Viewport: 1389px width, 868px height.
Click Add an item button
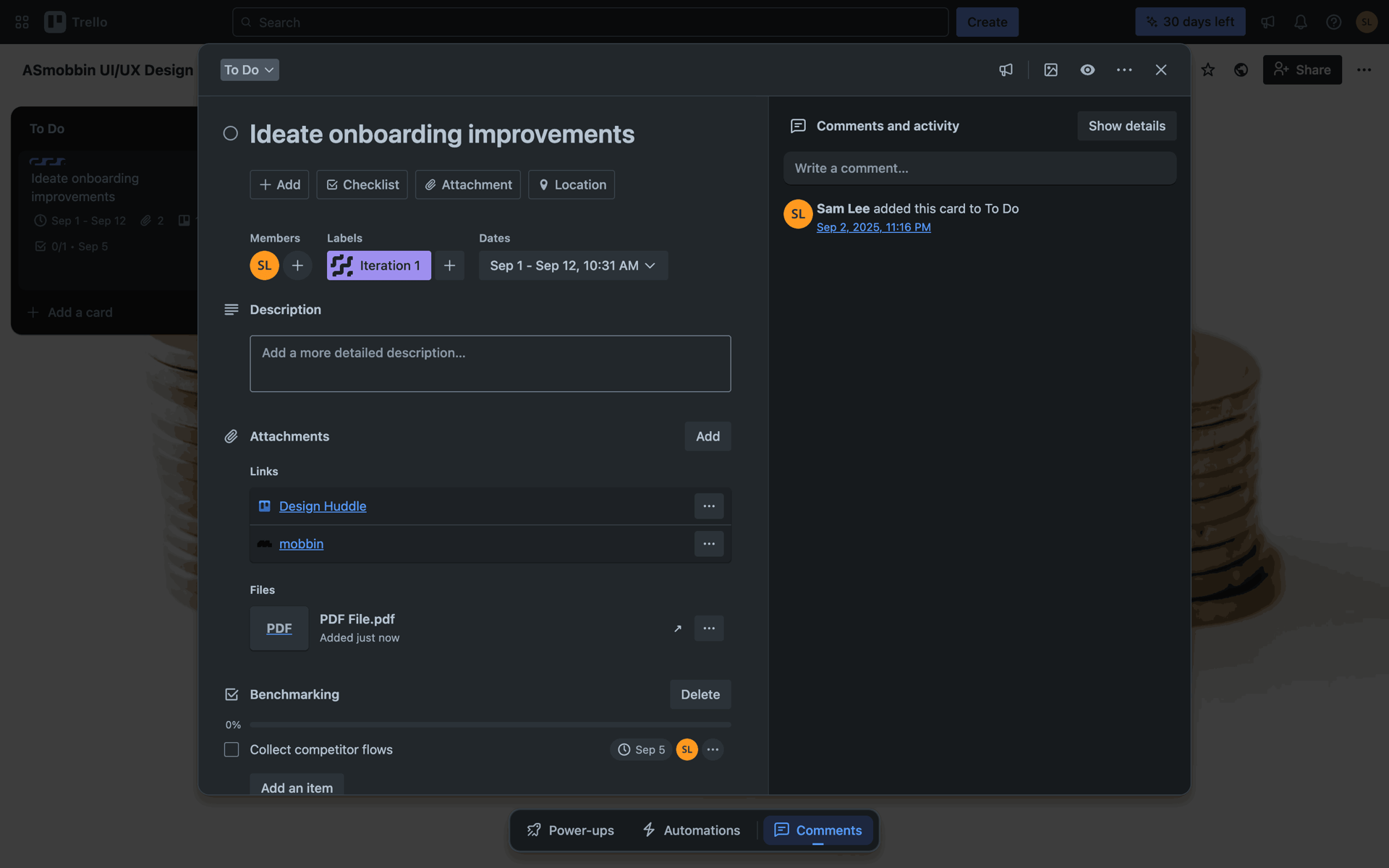coord(297,786)
